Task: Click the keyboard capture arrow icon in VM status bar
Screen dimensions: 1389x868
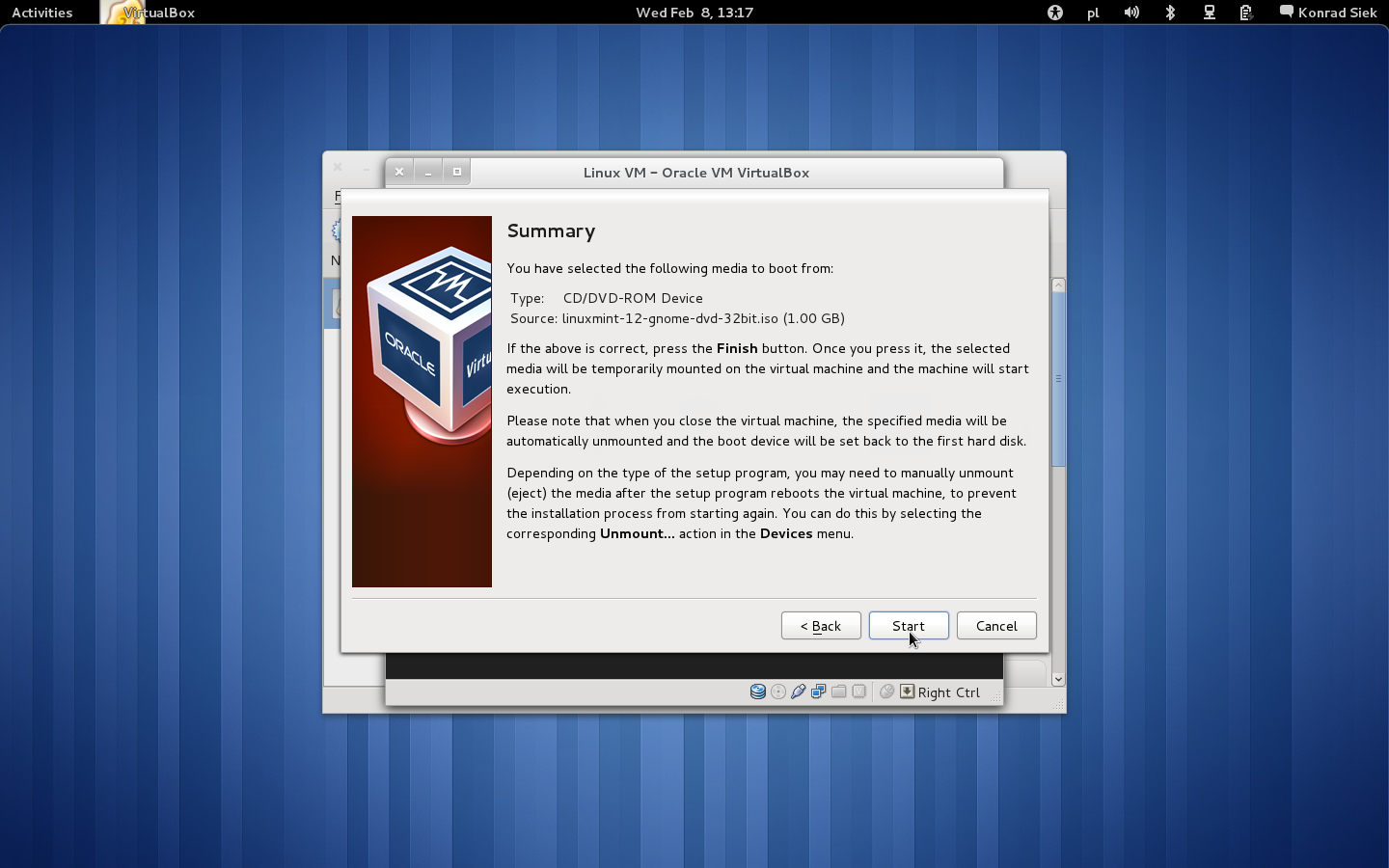Action: [908, 692]
